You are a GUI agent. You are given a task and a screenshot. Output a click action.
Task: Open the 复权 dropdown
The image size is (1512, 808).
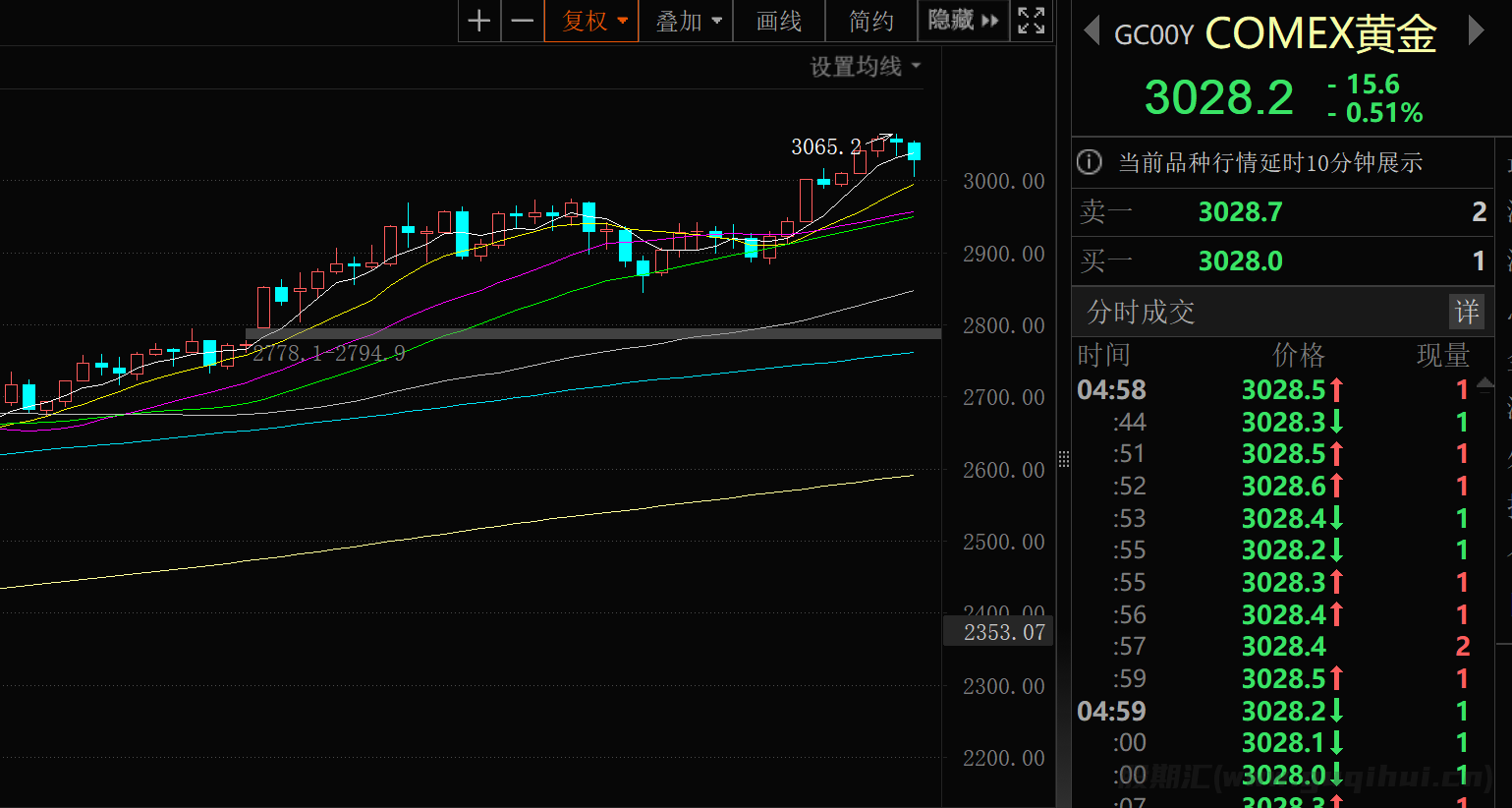[x=593, y=21]
